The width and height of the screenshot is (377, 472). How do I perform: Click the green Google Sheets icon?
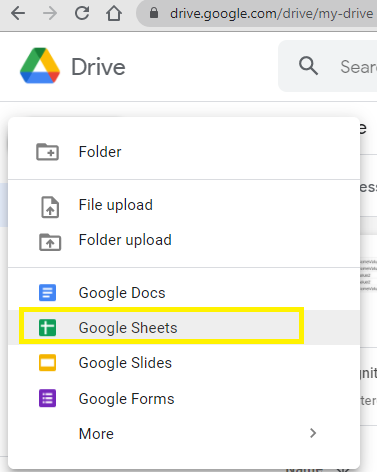(x=47, y=327)
